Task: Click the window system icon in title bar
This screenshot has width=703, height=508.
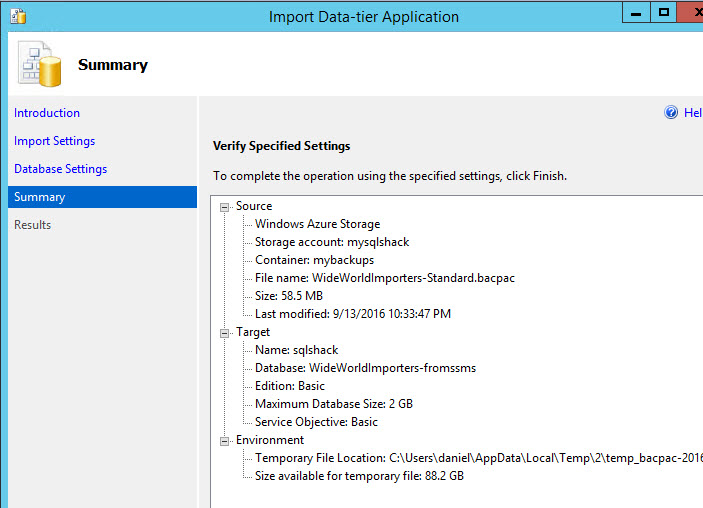Action: [17, 16]
